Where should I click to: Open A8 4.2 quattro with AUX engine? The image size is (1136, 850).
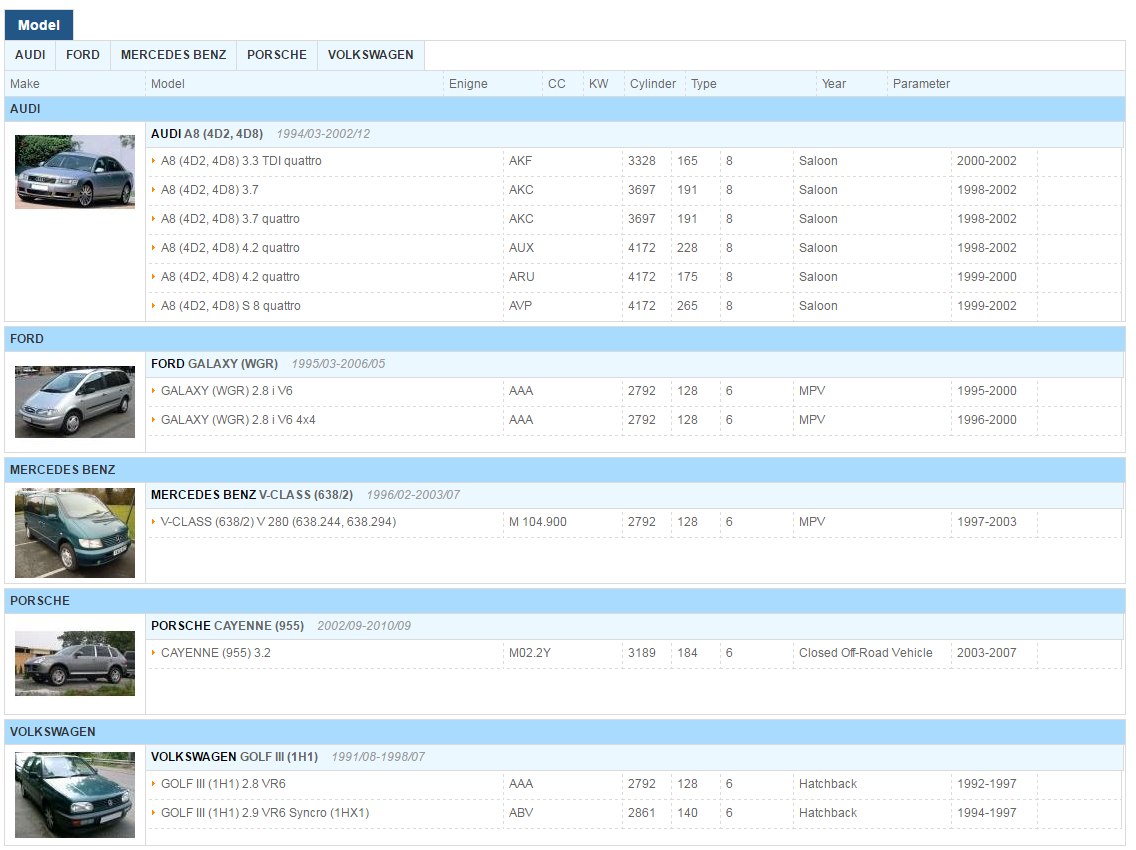coord(230,248)
